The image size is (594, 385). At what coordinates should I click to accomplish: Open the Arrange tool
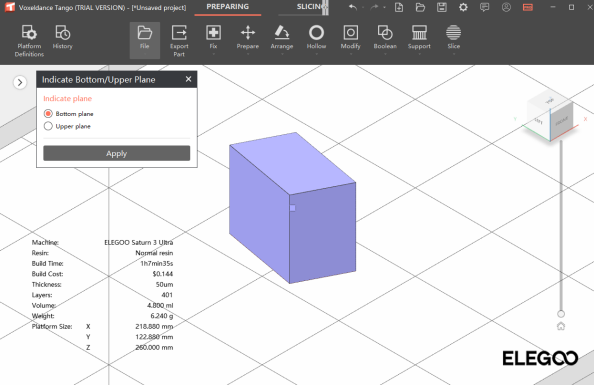(282, 37)
